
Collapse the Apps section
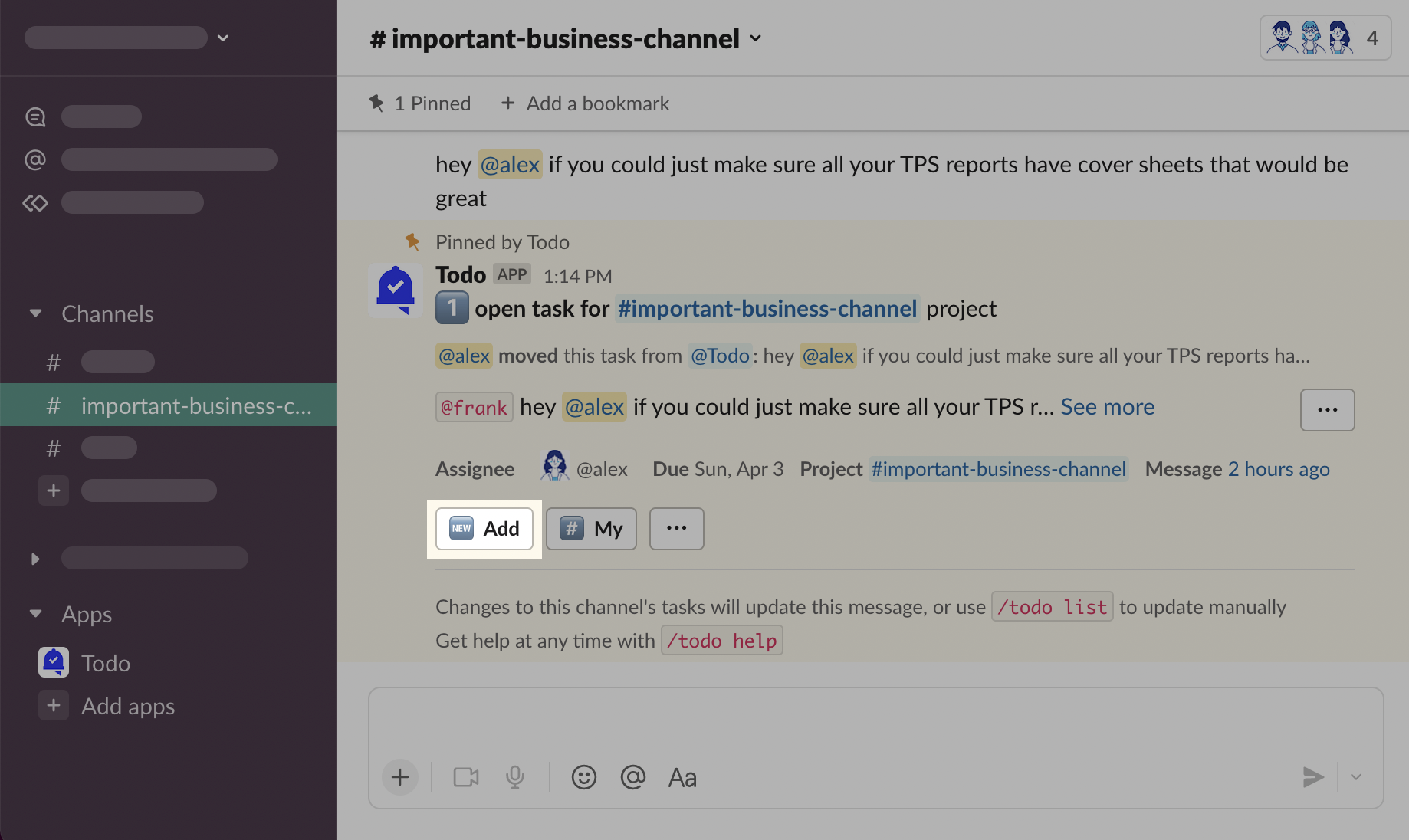[35, 614]
